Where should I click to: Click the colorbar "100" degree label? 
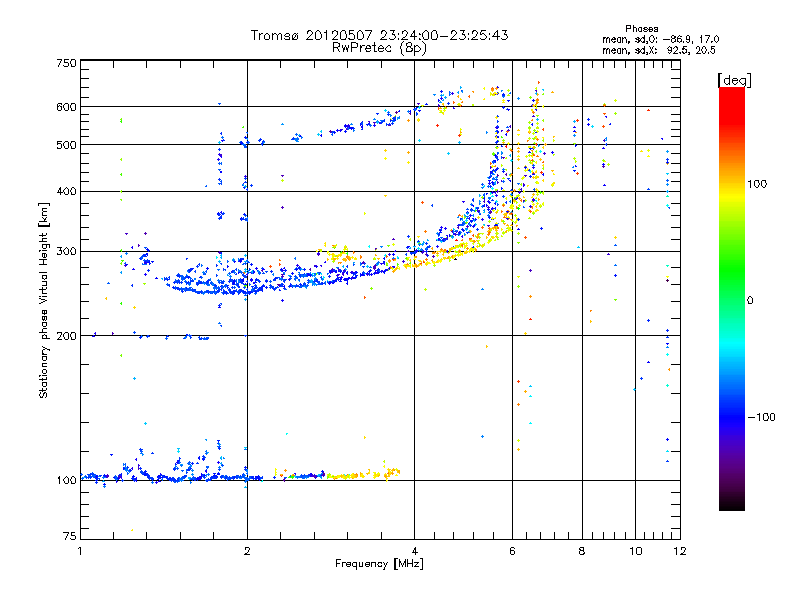pyautogui.click(x=757, y=184)
